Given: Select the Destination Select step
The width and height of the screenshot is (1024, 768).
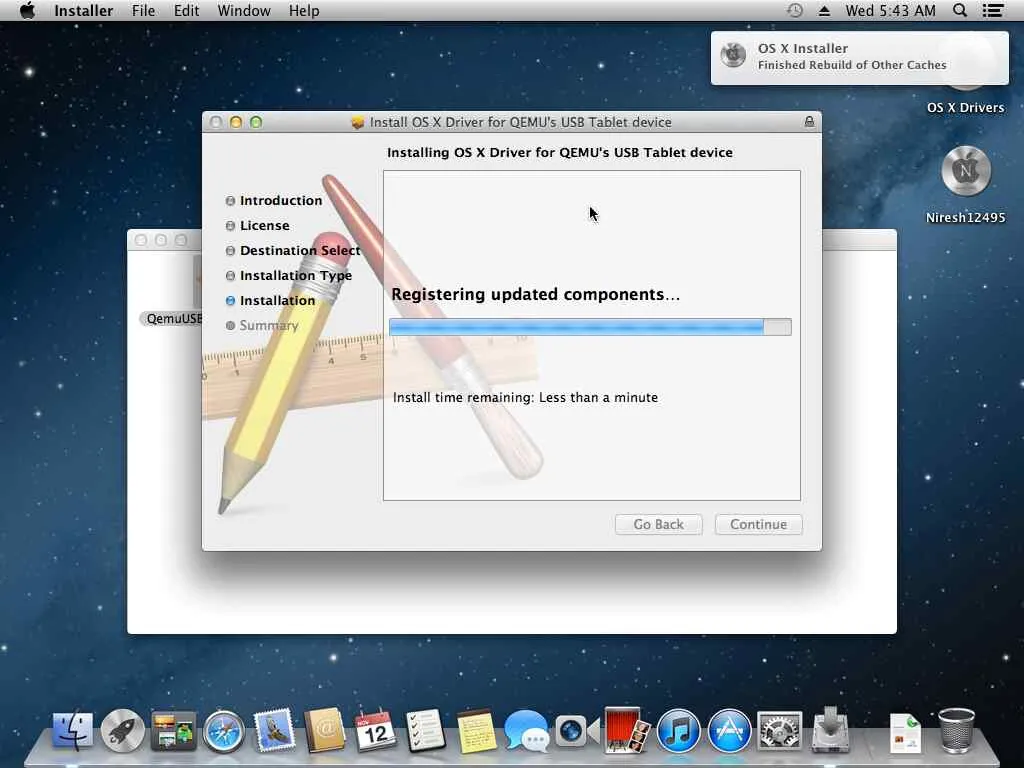Looking at the screenshot, I should pos(300,250).
